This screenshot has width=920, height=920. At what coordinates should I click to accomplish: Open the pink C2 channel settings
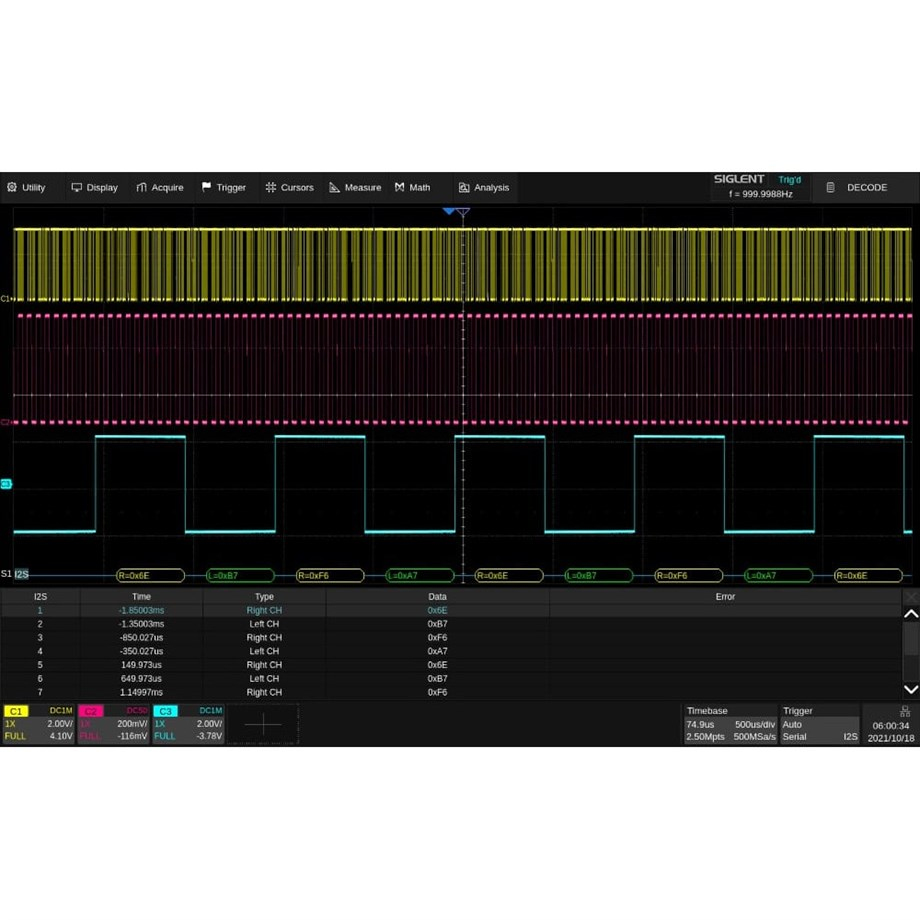[x=113, y=724]
